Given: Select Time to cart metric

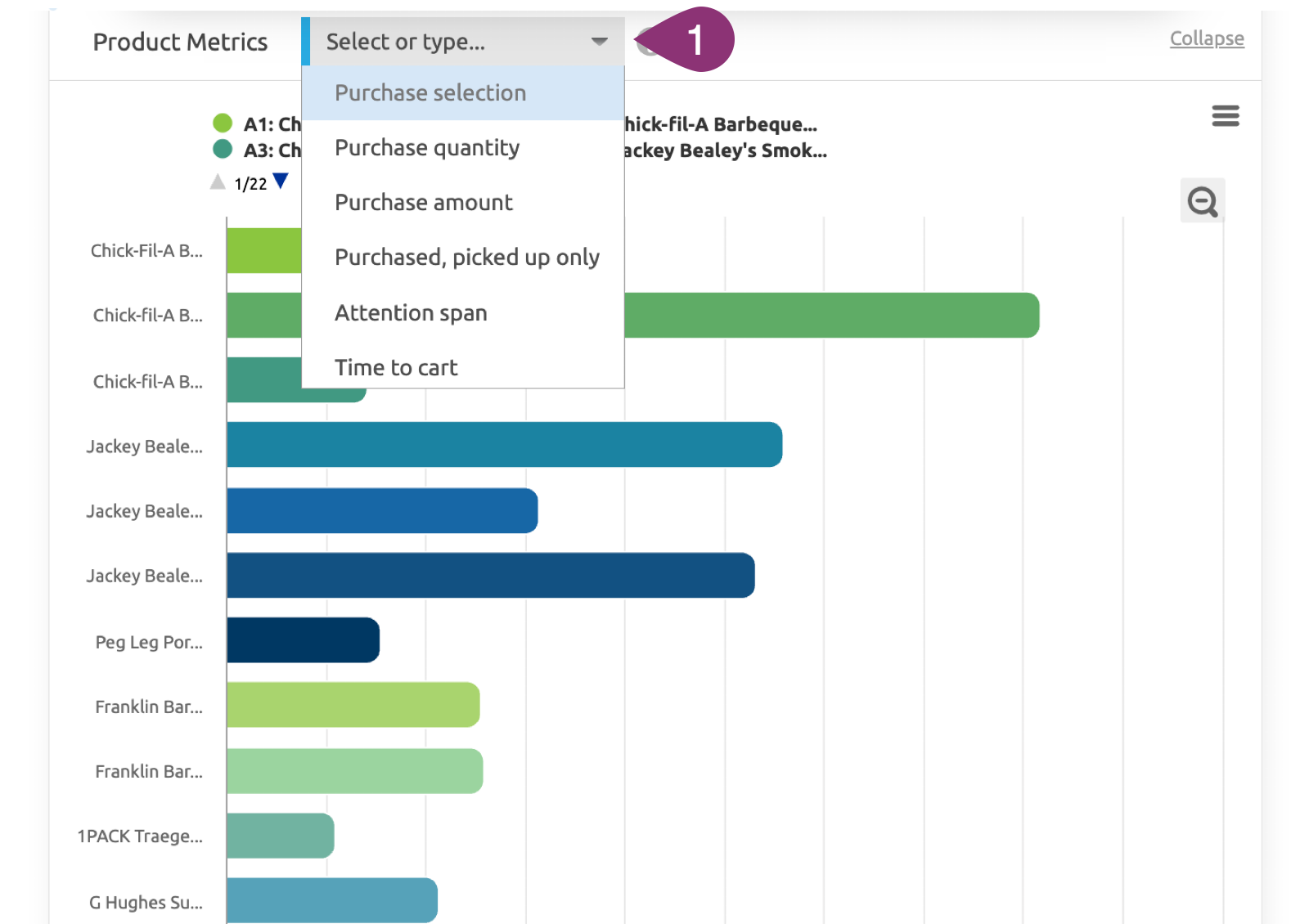Looking at the screenshot, I should 396,368.
